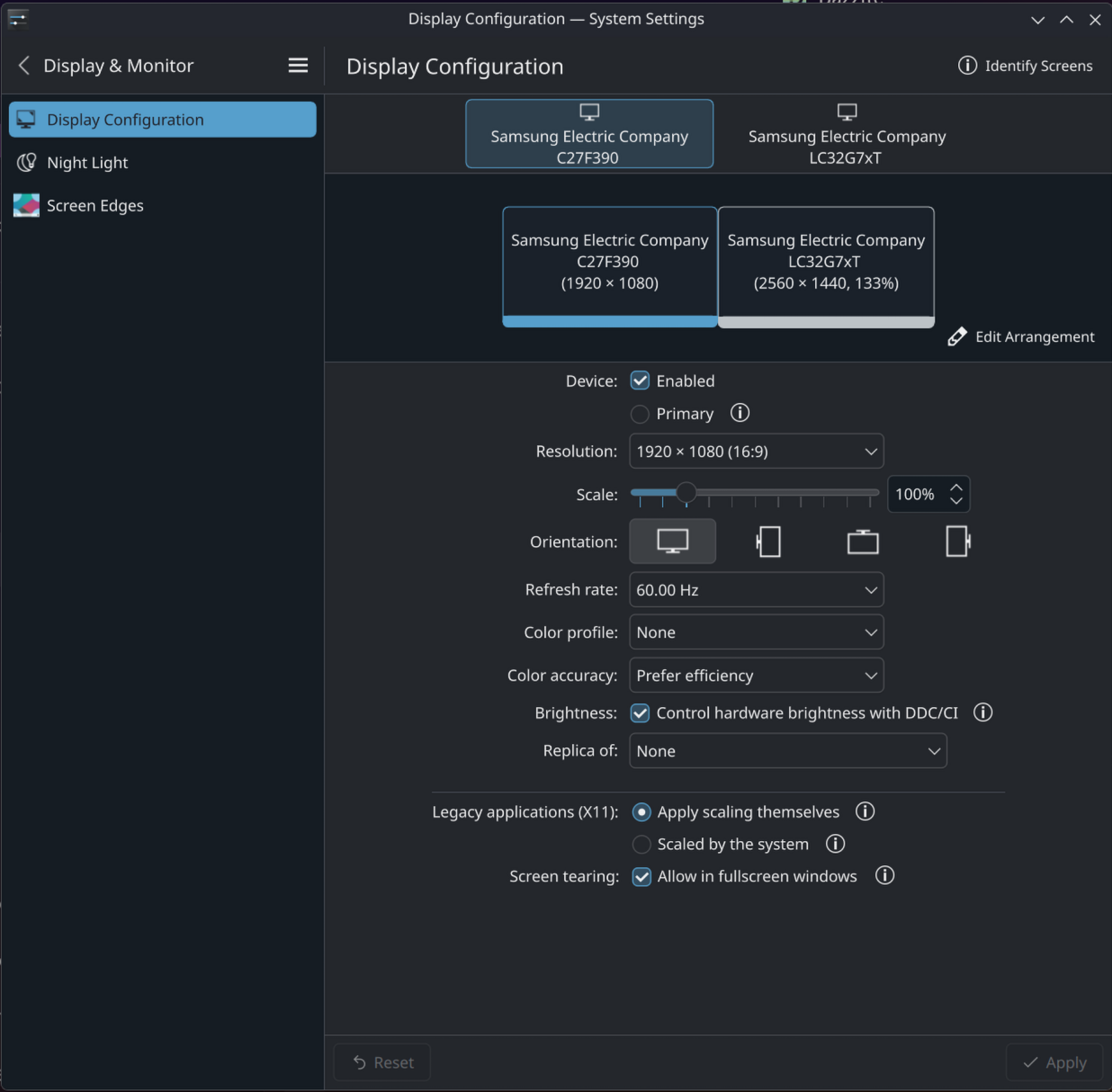Show info about screen tearing option
1112x1092 pixels.
884,876
